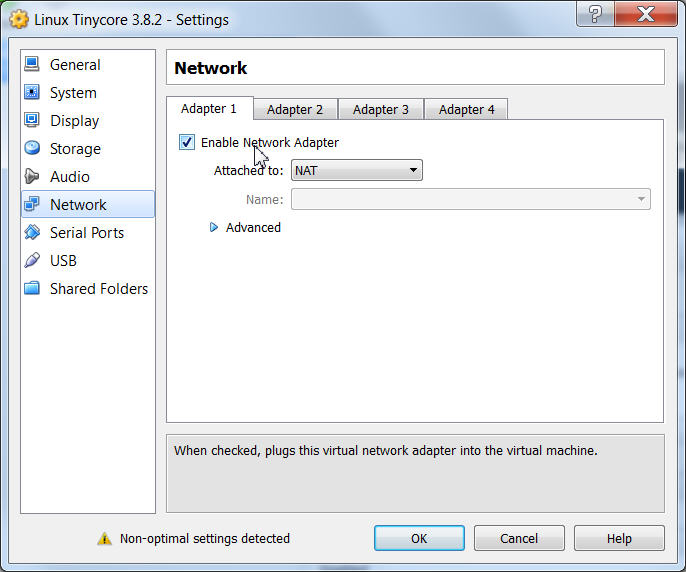Open the Attached to NAT dropdown
Viewport: 686px width, 572px height.
pos(356,171)
